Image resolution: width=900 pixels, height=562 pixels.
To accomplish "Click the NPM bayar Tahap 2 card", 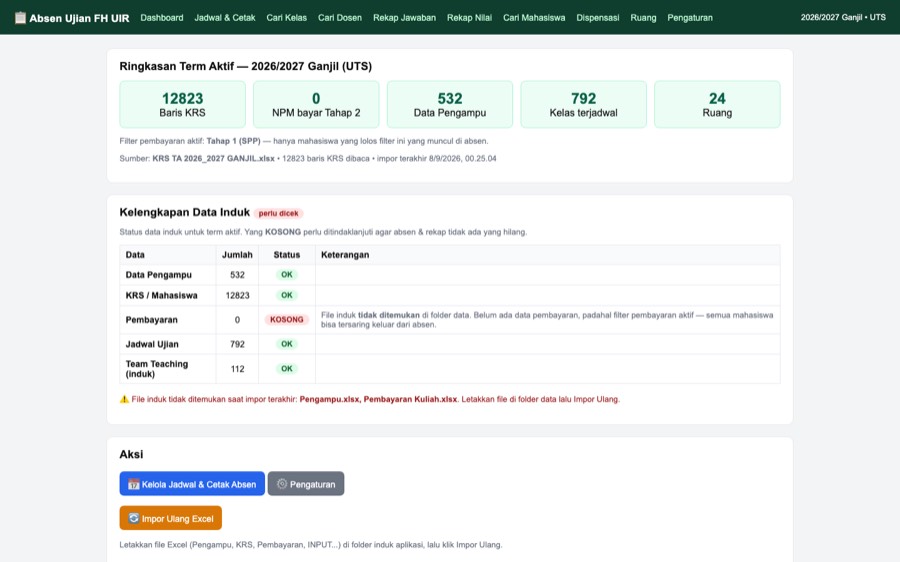I will click(x=316, y=104).
